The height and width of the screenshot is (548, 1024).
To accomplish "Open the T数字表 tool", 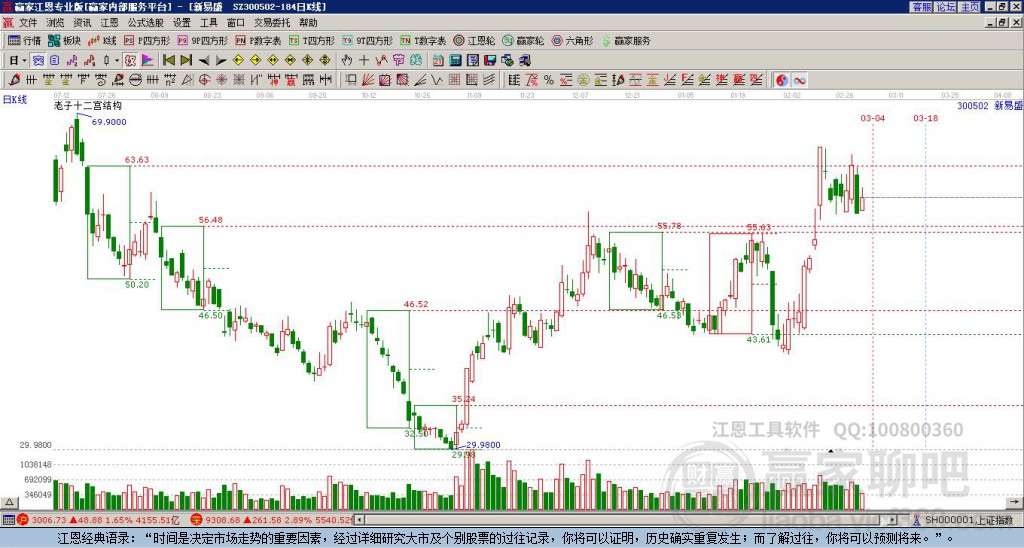I will coord(423,40).
